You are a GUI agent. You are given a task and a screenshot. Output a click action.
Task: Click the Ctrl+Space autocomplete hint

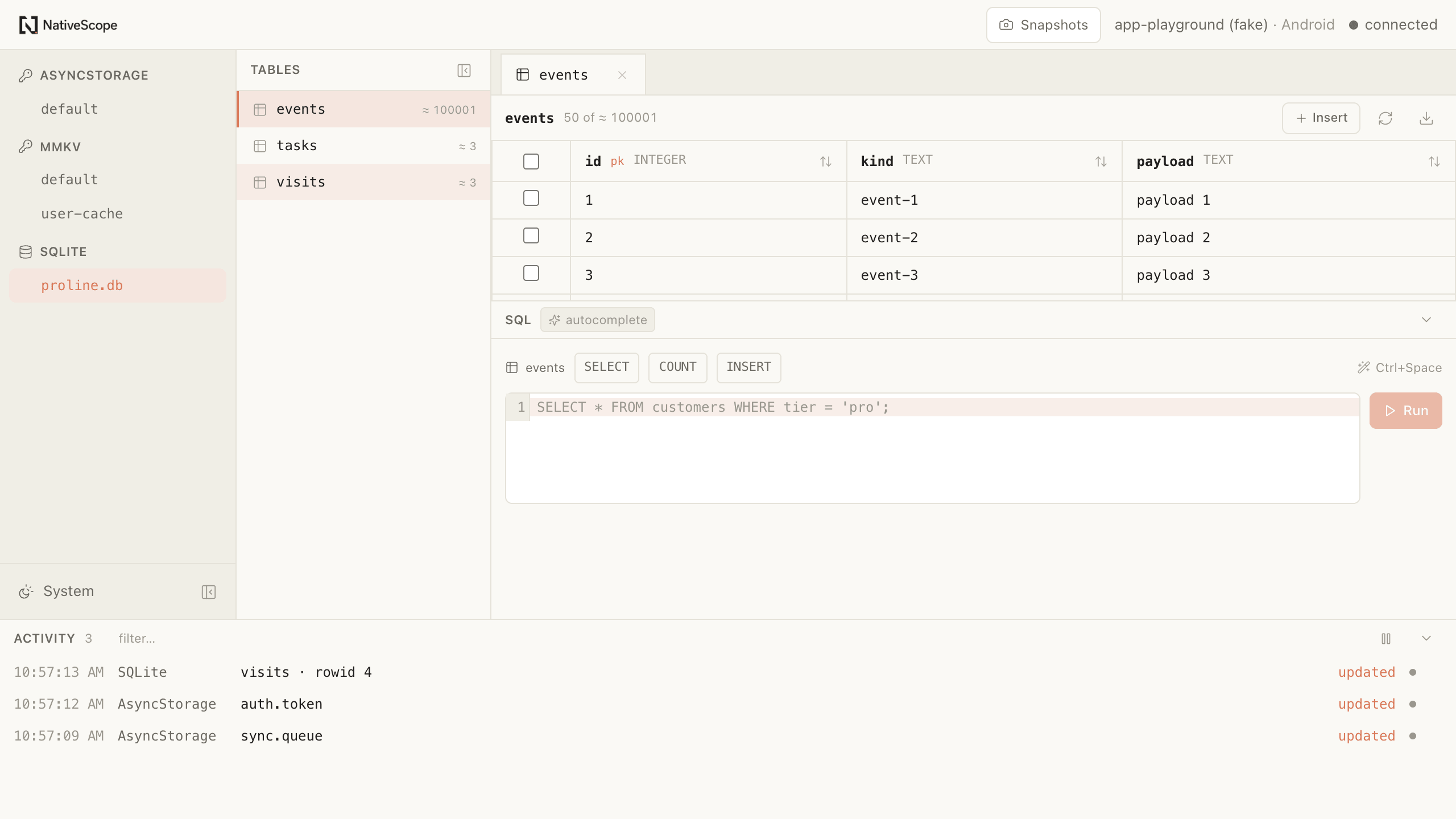(1400, 368)
